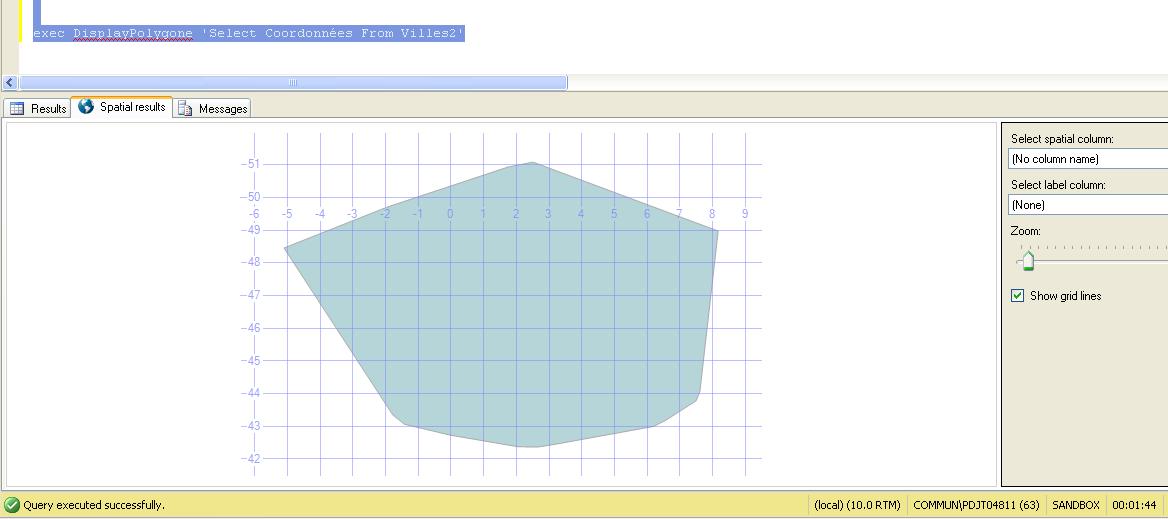Switch to the Results tab
This screenshot has height=519, width=1168.
(x=48, y=109)
